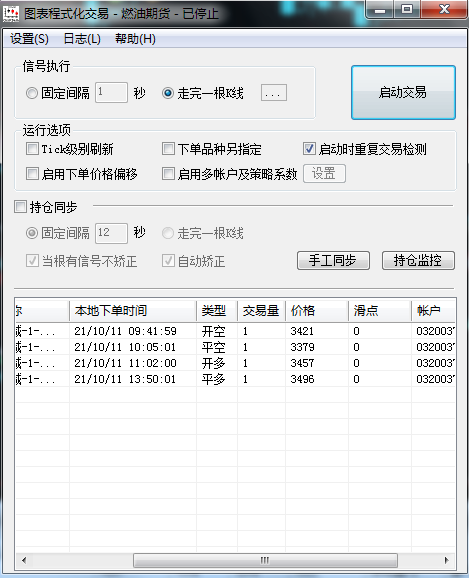Select the row timed 21/10/11 11:02:00
The image size is (469, 578).
coord(235,363)
